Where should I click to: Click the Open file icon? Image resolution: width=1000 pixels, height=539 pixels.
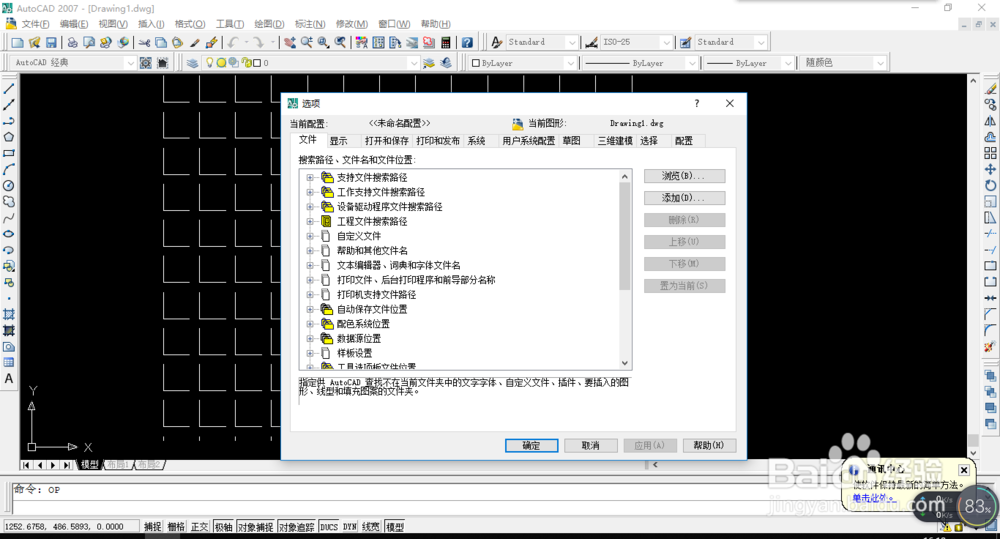click(x=34, y=42)
